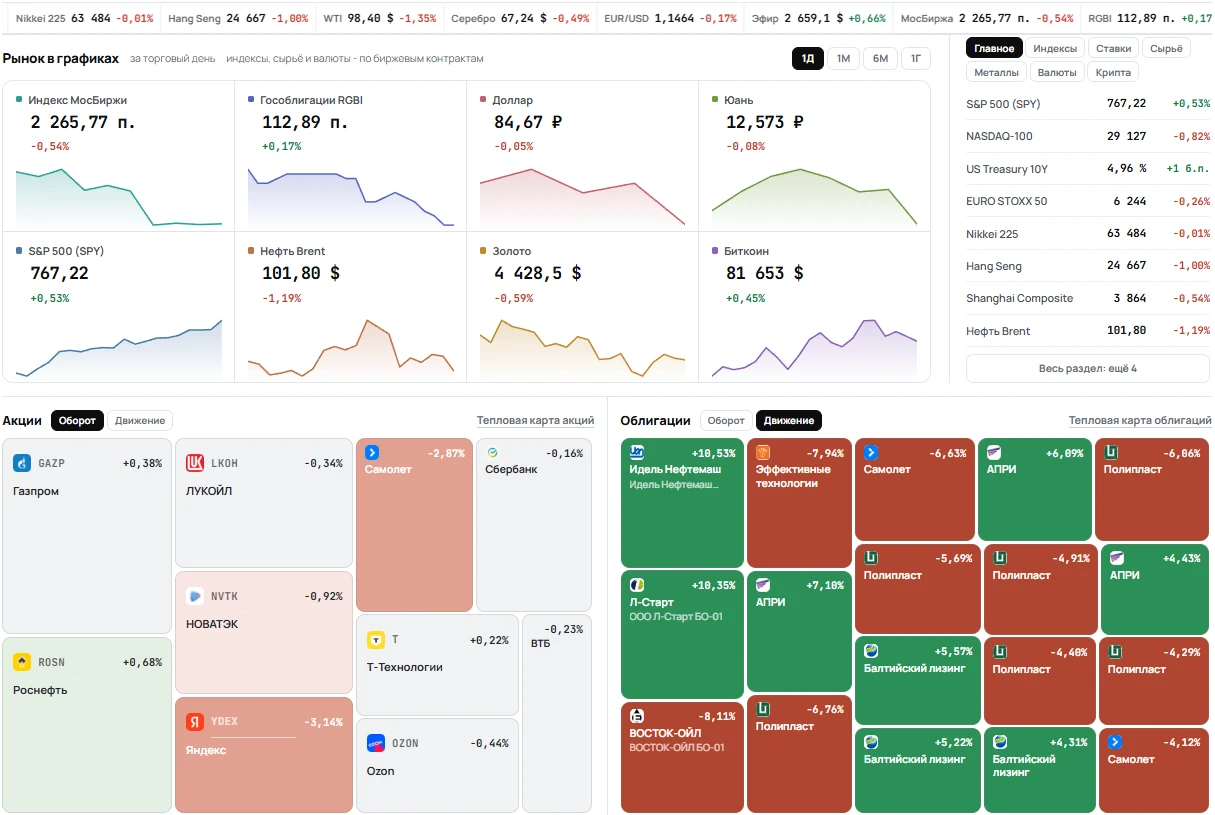Open the Главное tab
Image resolution: width=1215 pixels, height=815 pixels.
[995, 48]
